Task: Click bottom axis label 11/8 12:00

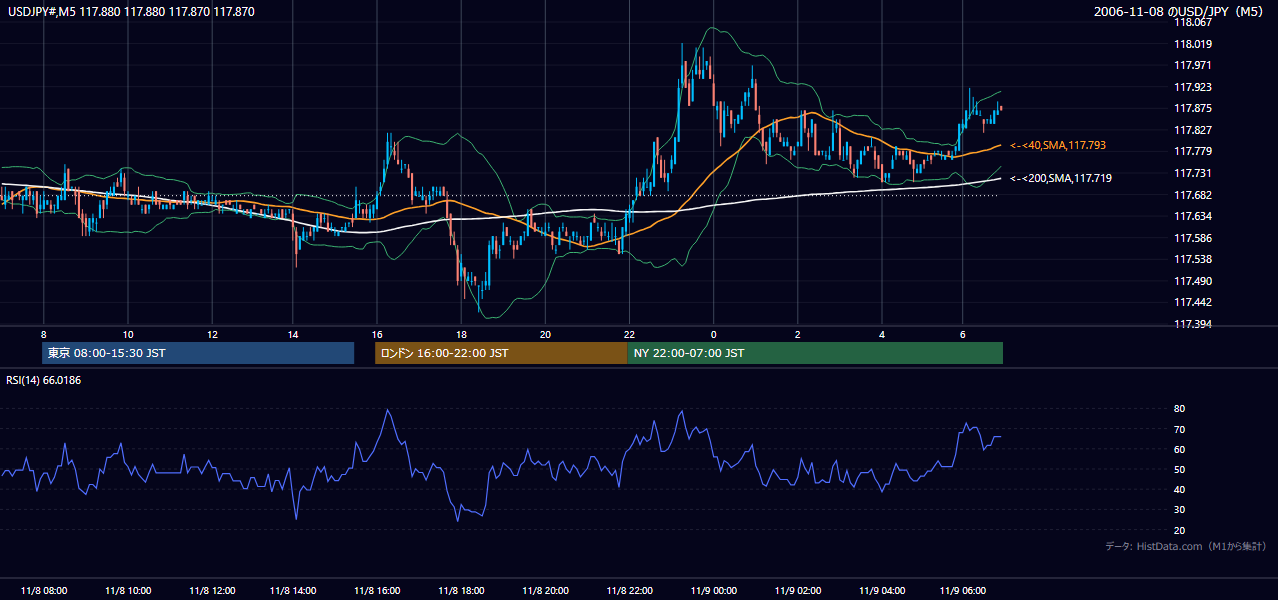Action: pyautogui.click(x=211, y=591)
